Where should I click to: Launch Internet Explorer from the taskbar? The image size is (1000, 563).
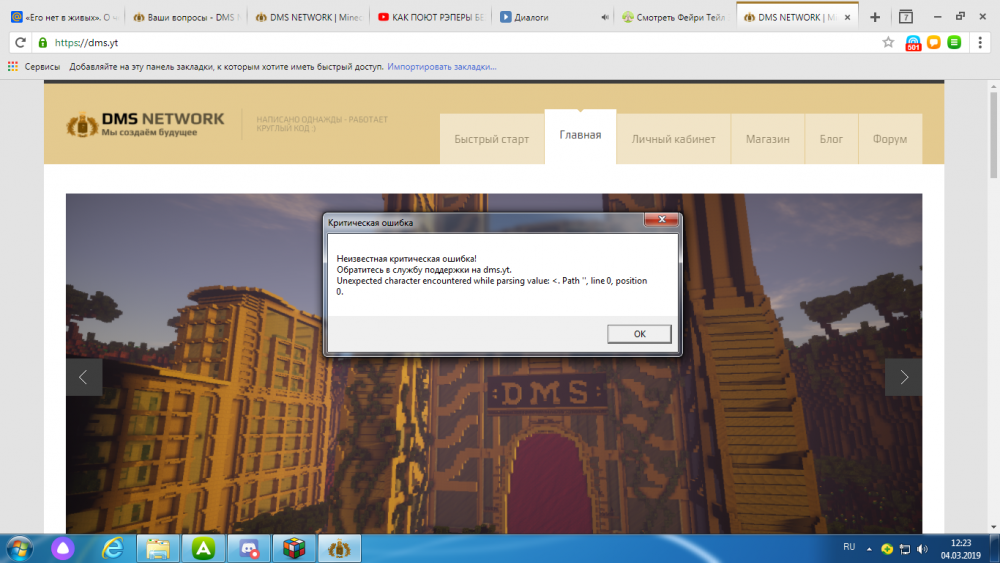[113, 548]
